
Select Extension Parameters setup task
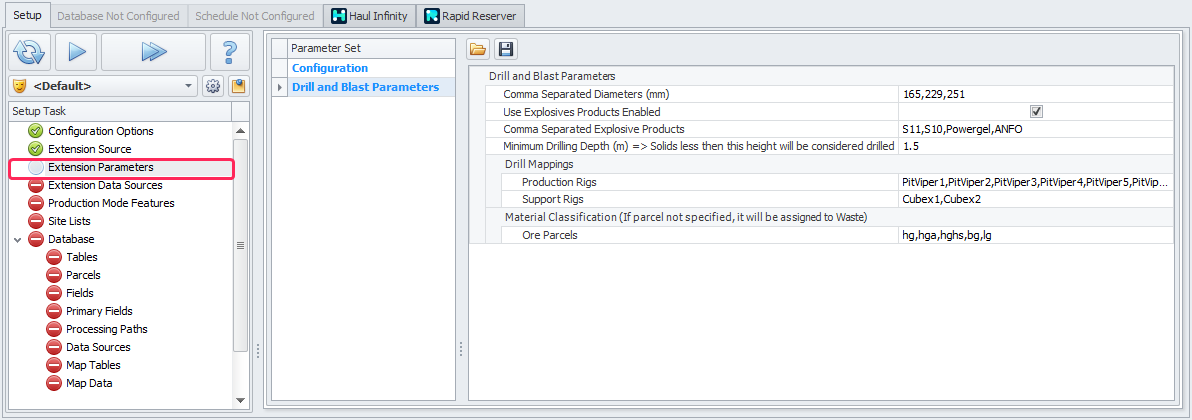coord(100,167)
